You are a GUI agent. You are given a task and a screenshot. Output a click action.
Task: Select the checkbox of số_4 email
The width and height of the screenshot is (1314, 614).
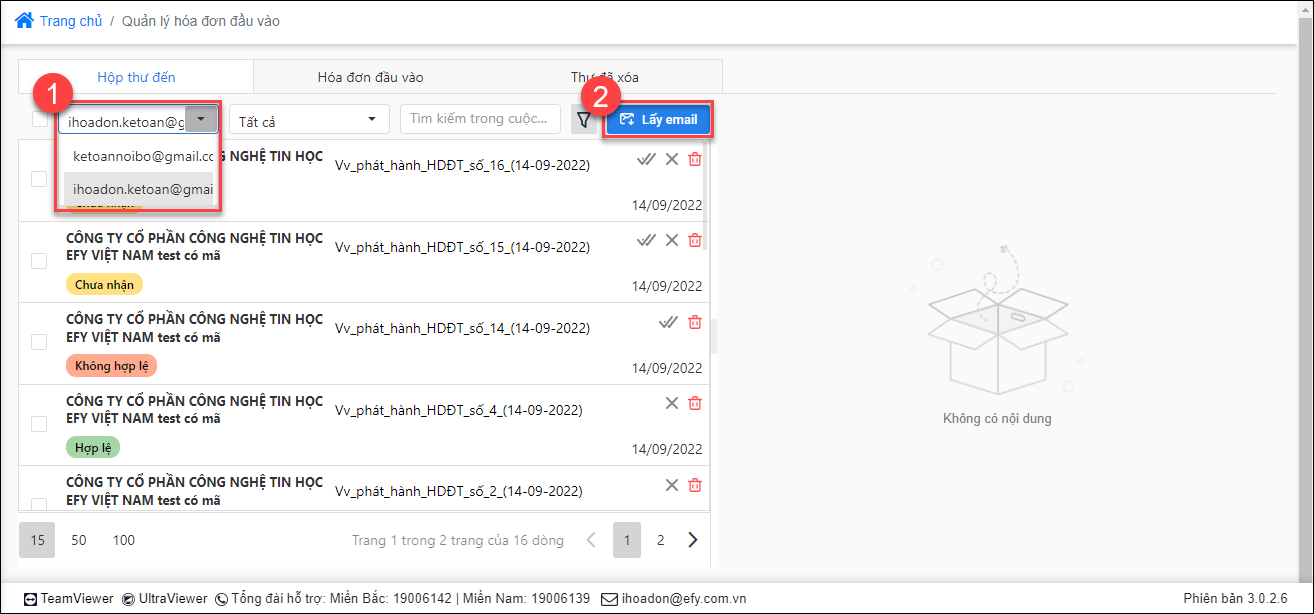(x=39, y=423)
